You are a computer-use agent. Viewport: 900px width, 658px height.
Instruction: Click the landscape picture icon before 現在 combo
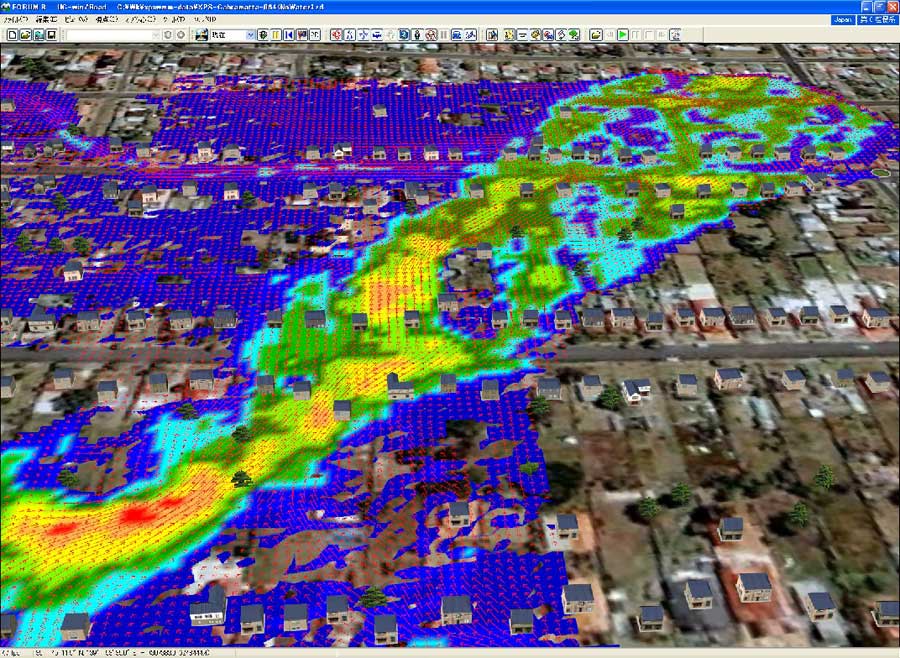201,35
